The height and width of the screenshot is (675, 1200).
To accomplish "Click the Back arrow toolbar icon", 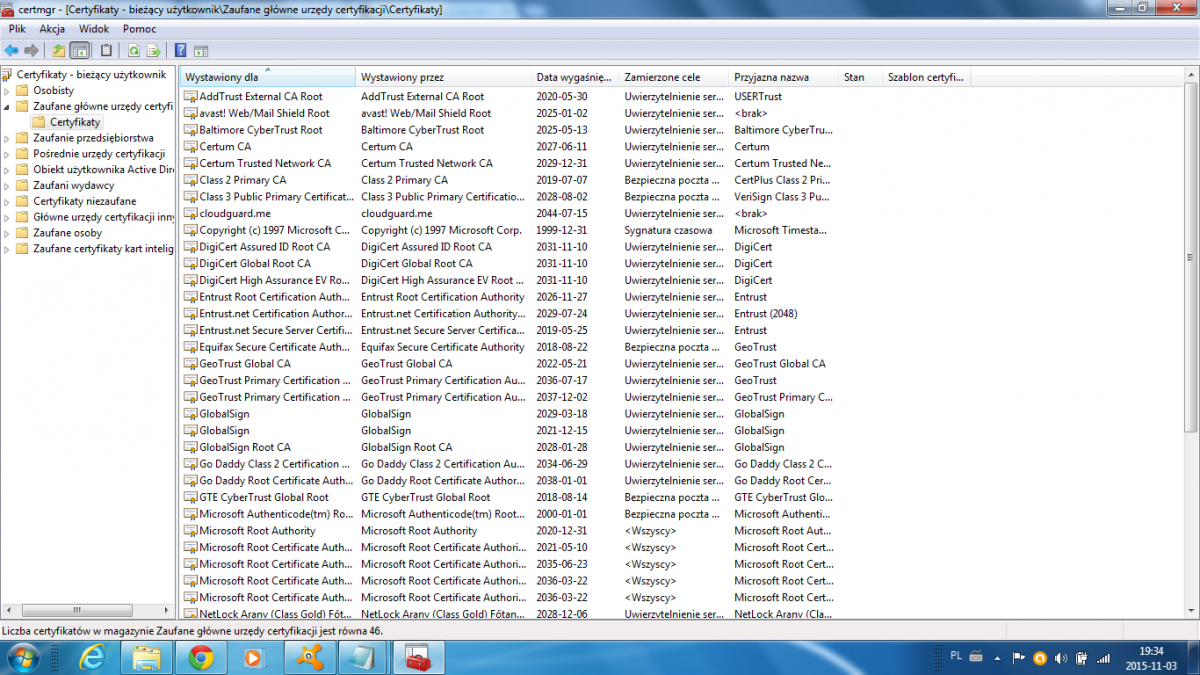I will 11,50.
